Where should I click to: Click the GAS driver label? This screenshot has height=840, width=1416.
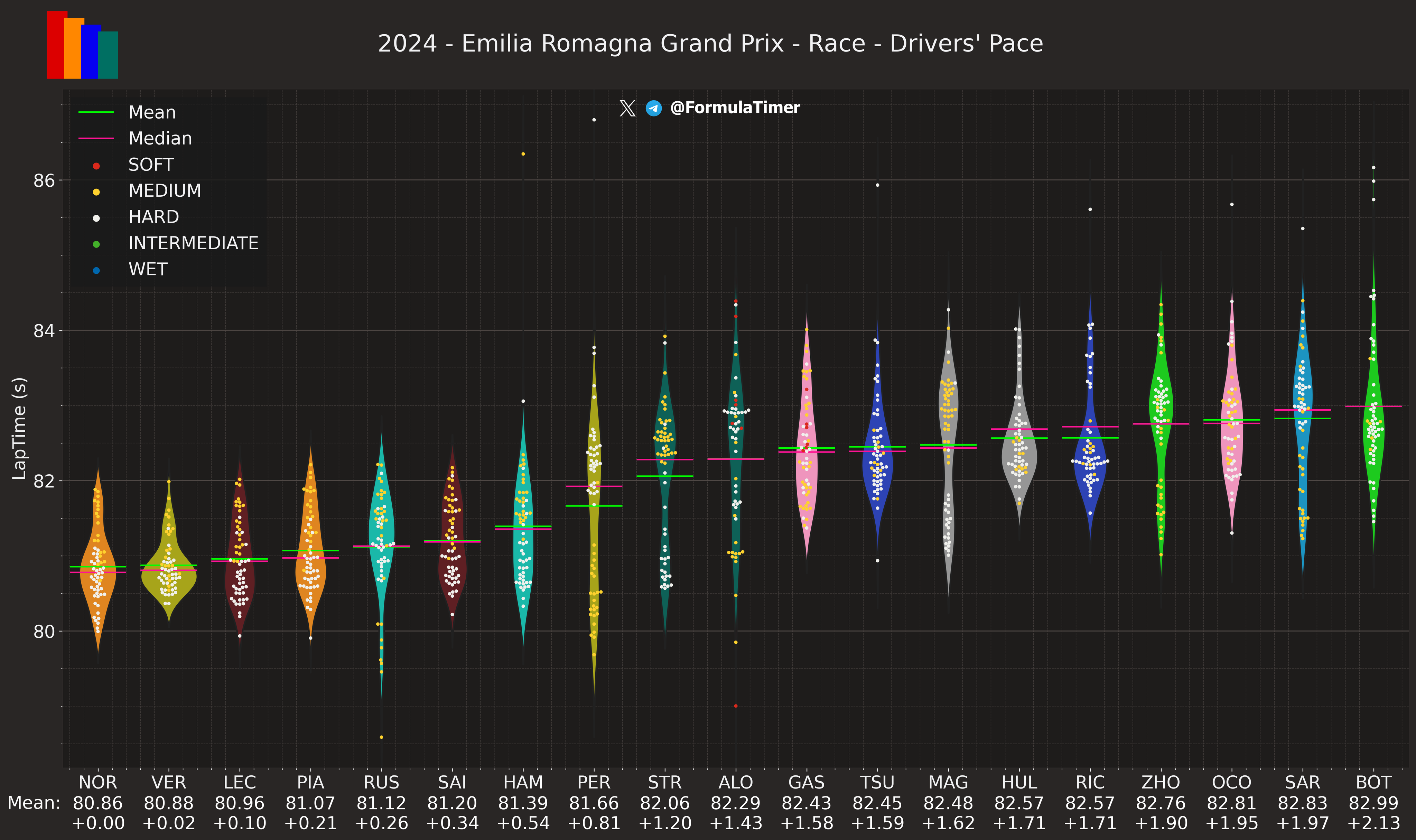pyautogui.click(x=807, y=782)
